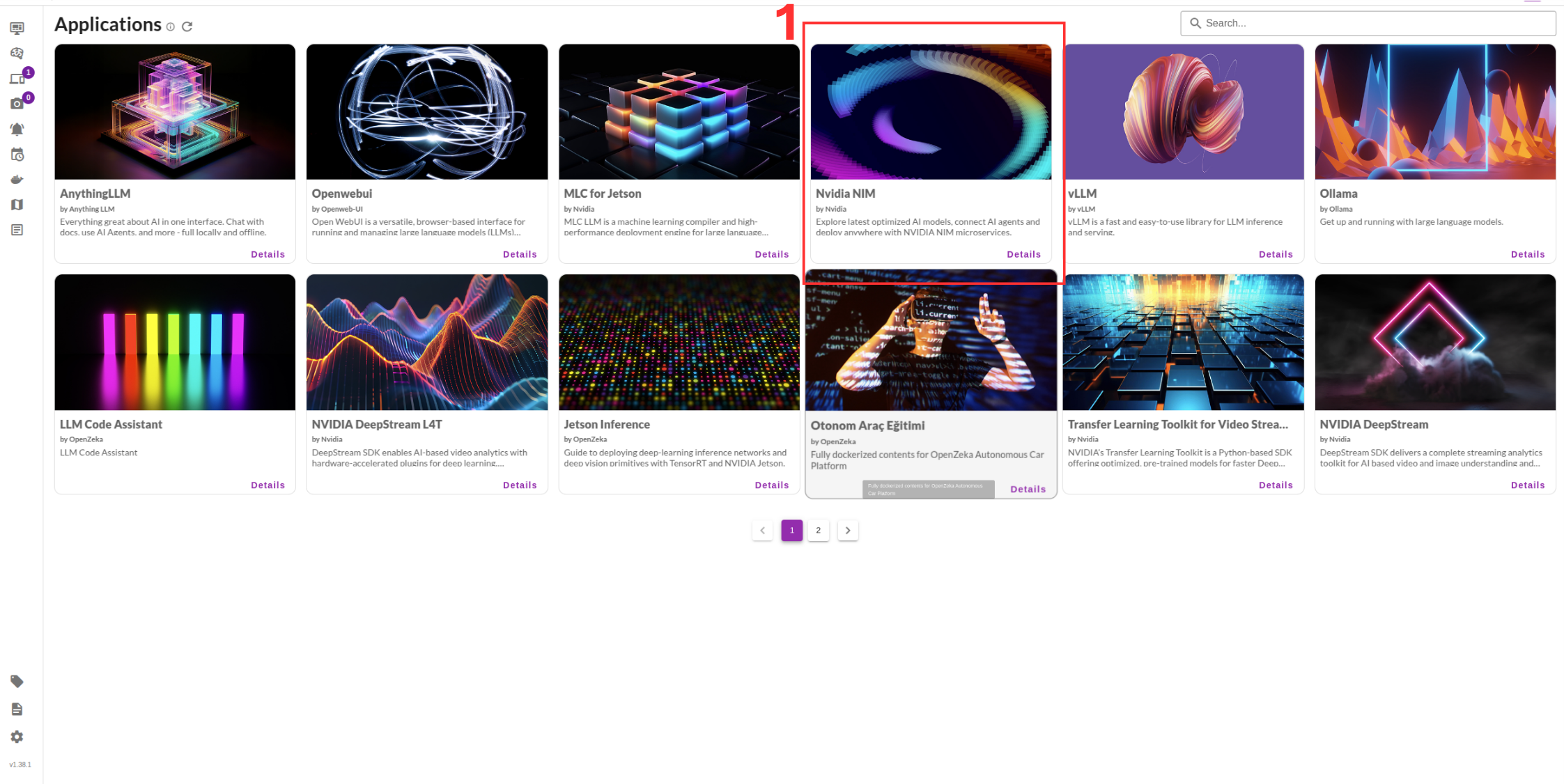Click the Transfer Learning Toolkit tiles thumbnail
Image resolution: width=1564 pixels, height=784 pixels.
1183,342
